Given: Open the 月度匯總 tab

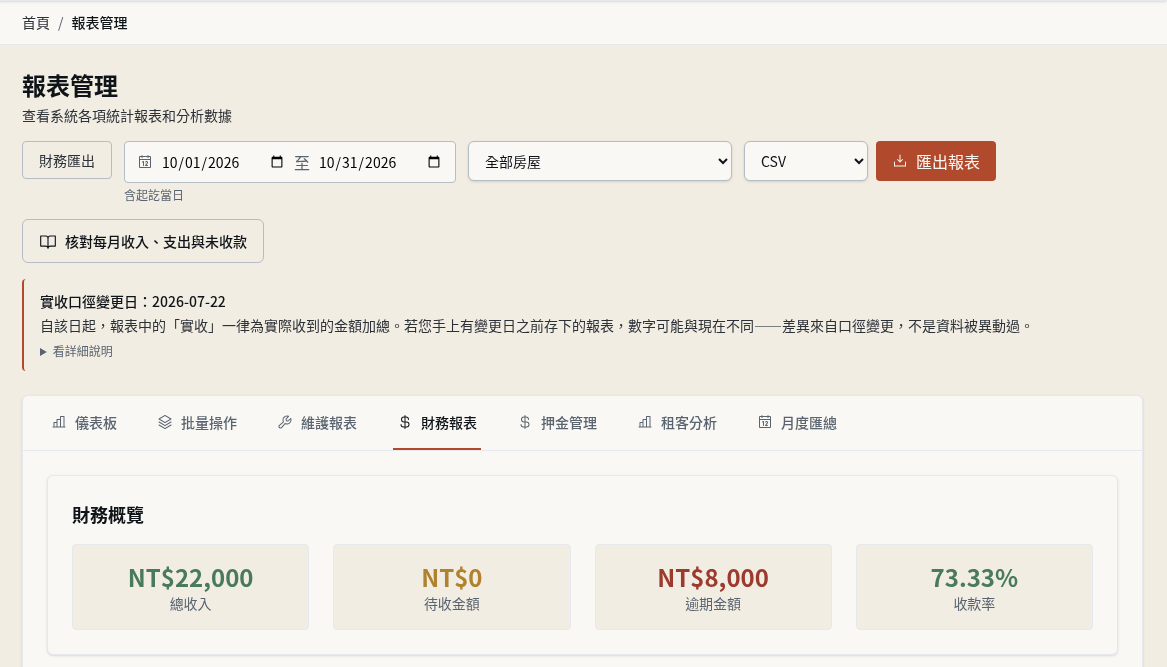Looking at the screenshot, I should (798, 423).
